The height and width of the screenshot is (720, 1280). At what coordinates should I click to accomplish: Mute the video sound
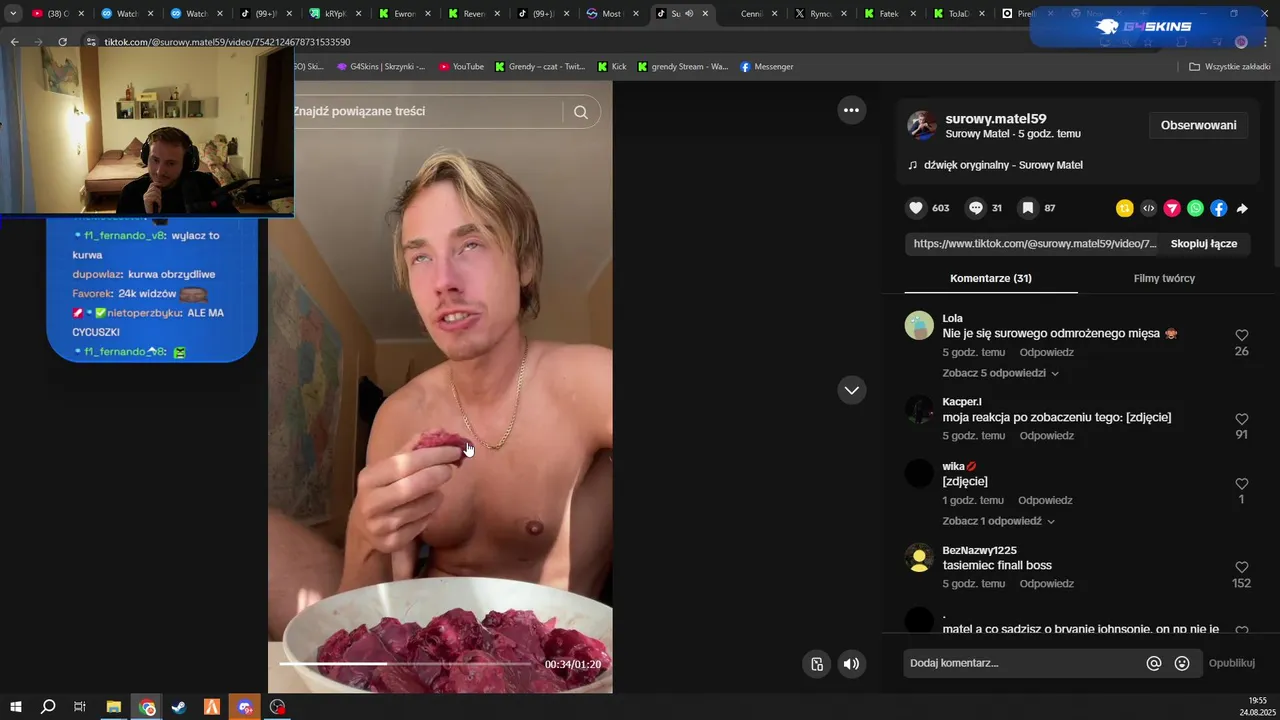click(851, 664)
